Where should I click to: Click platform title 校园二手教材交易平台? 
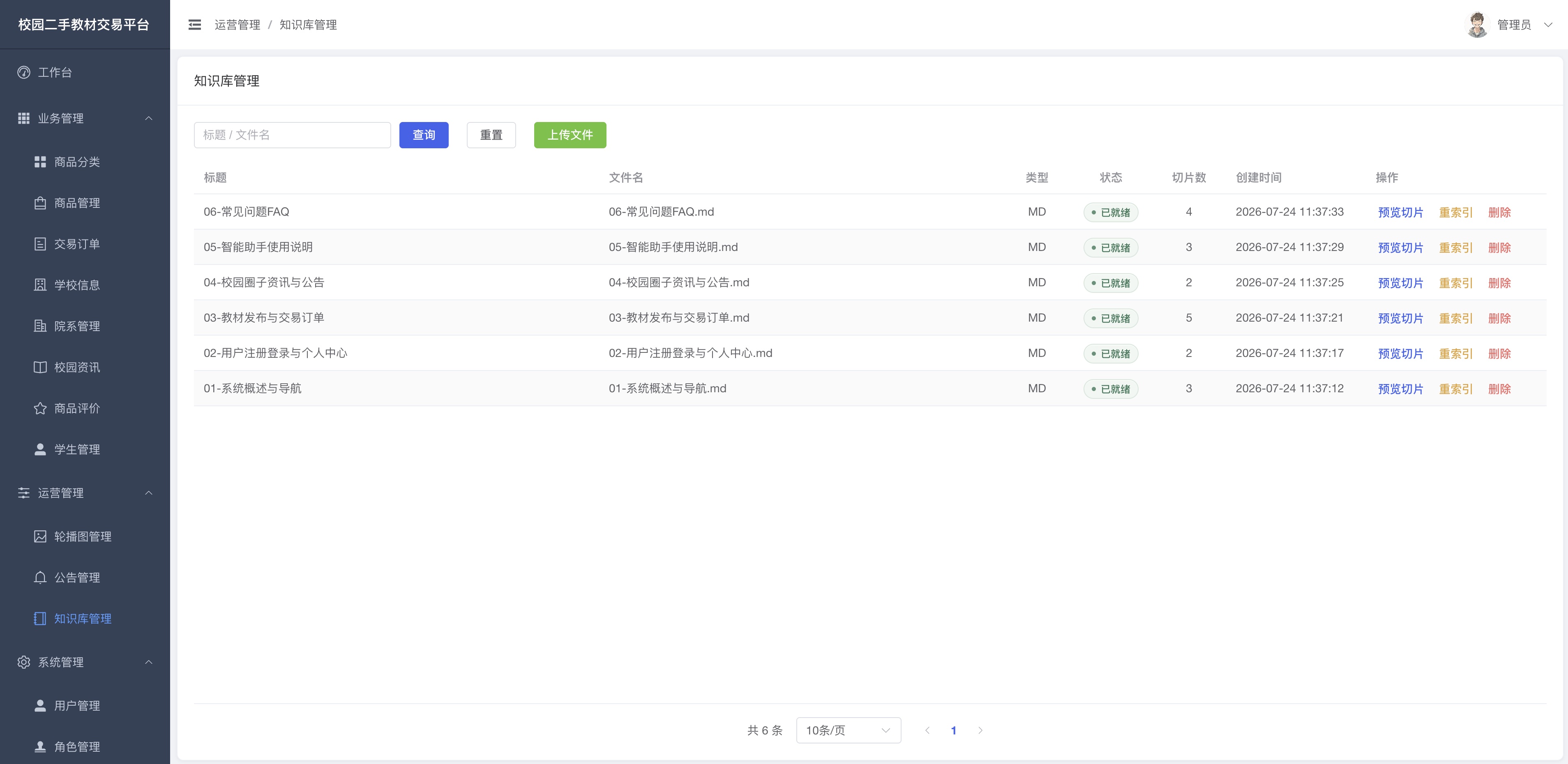click(84, 25)
